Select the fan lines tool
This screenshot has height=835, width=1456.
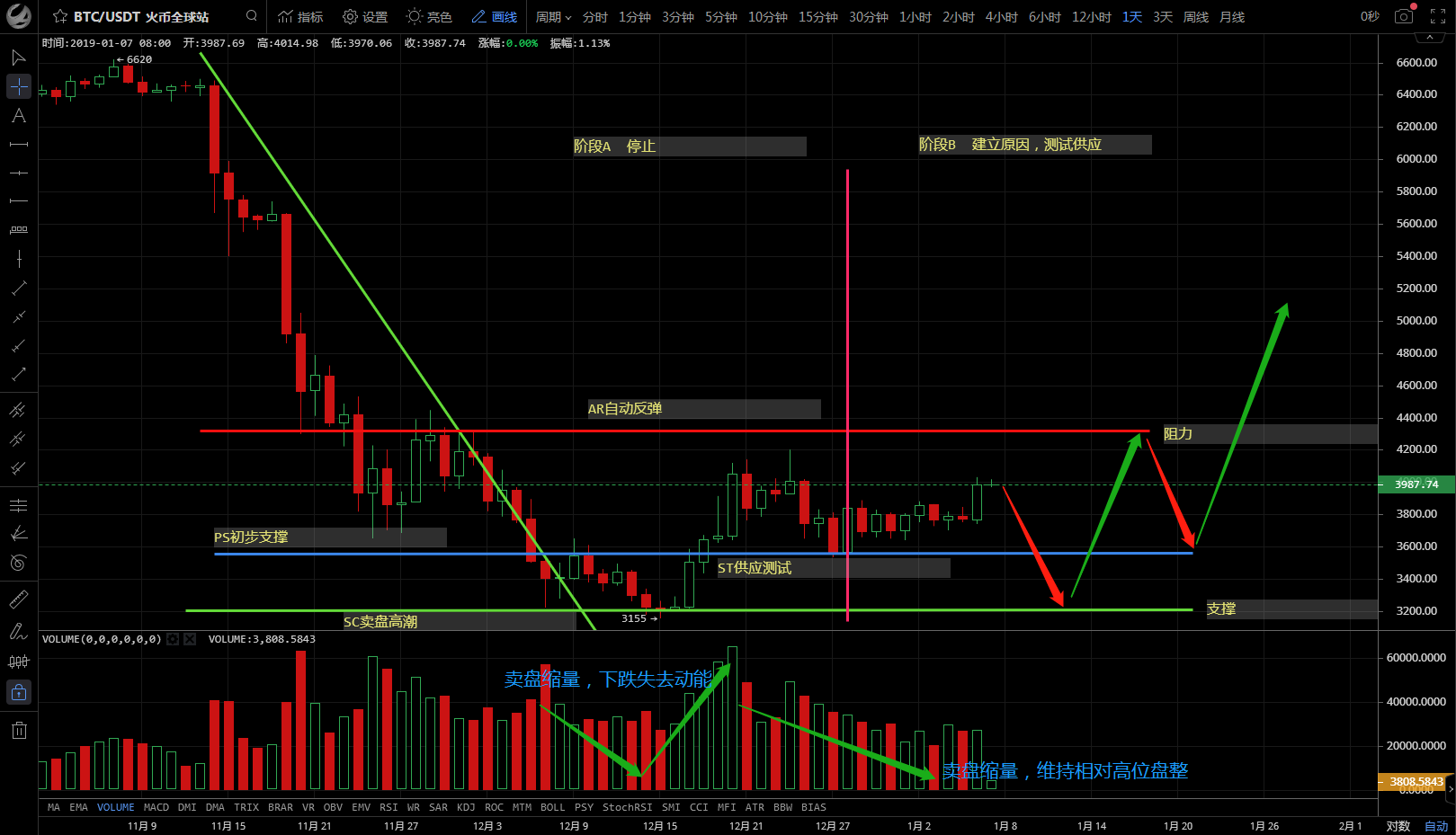click(18, 534)
